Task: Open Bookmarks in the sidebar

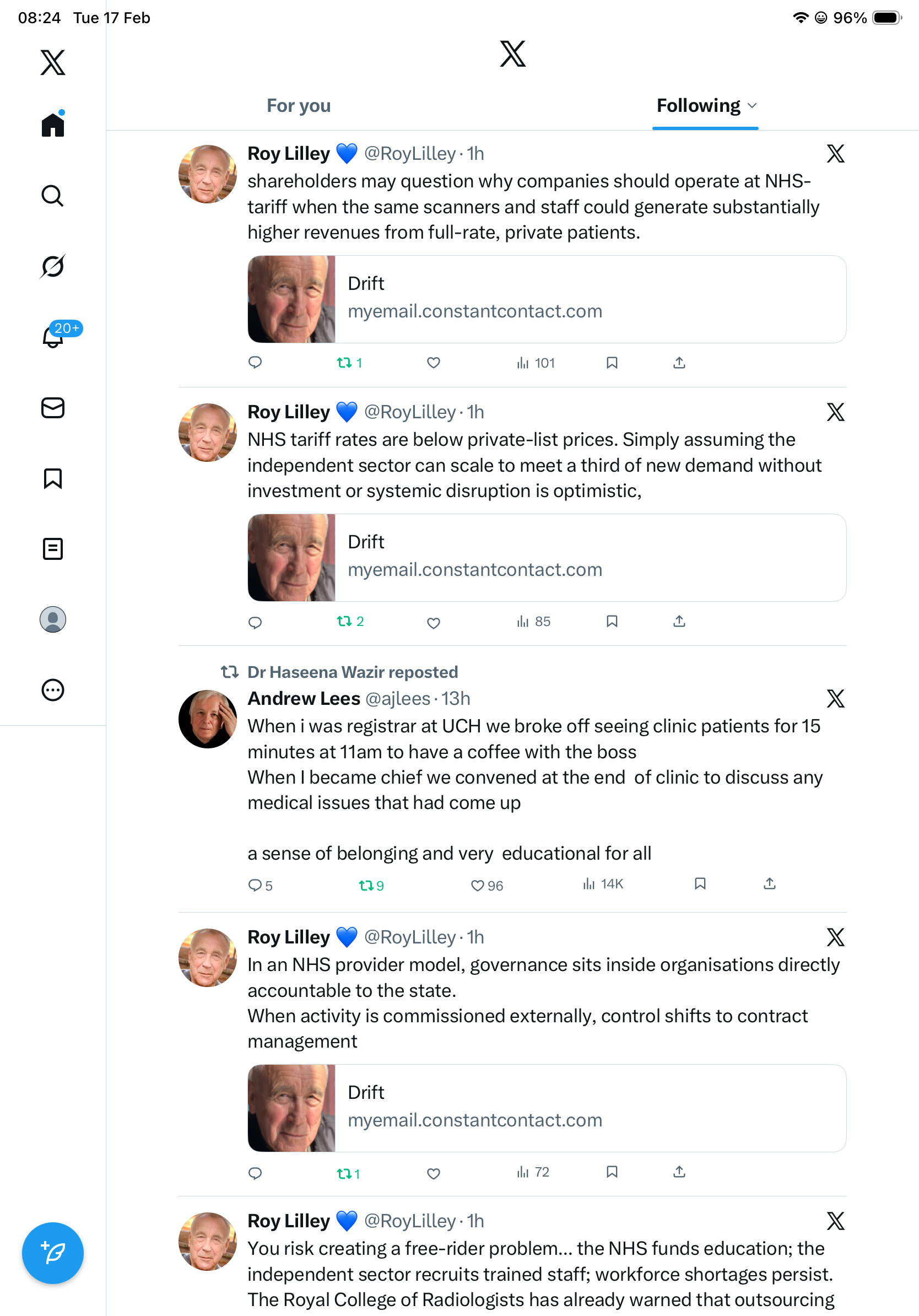Action: tap(52, 478)
